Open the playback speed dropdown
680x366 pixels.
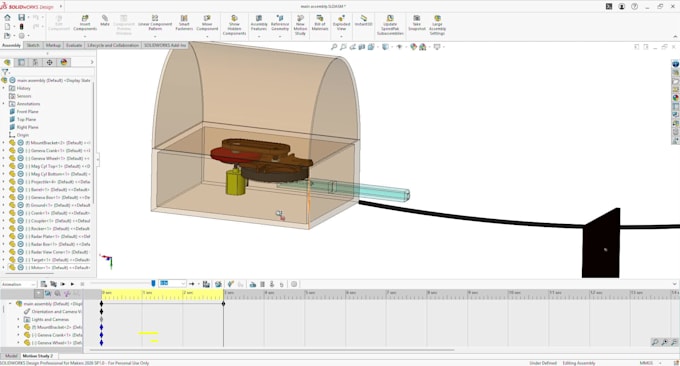173,284
